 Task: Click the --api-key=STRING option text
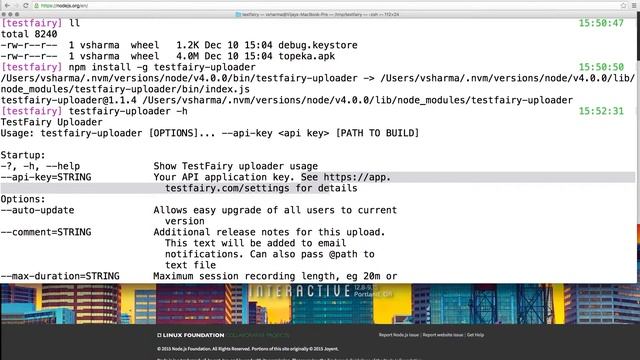coord(46,177)
